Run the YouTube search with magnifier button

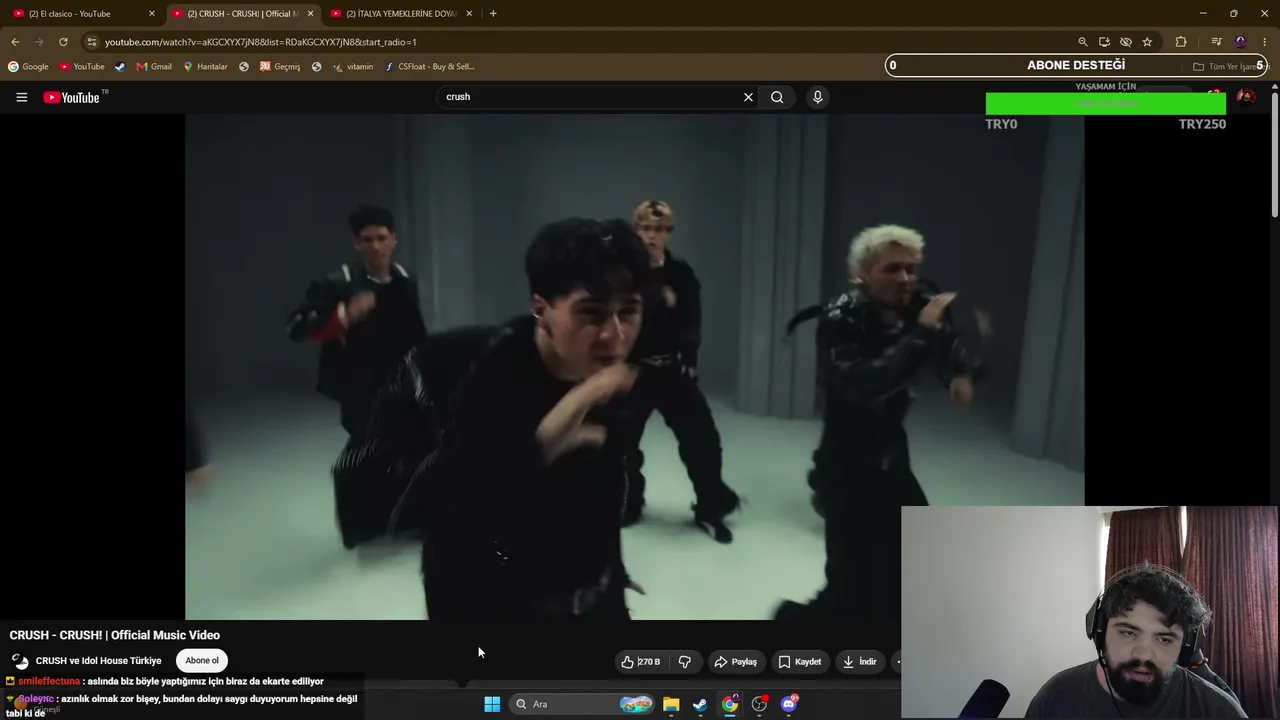coord(777,97)
